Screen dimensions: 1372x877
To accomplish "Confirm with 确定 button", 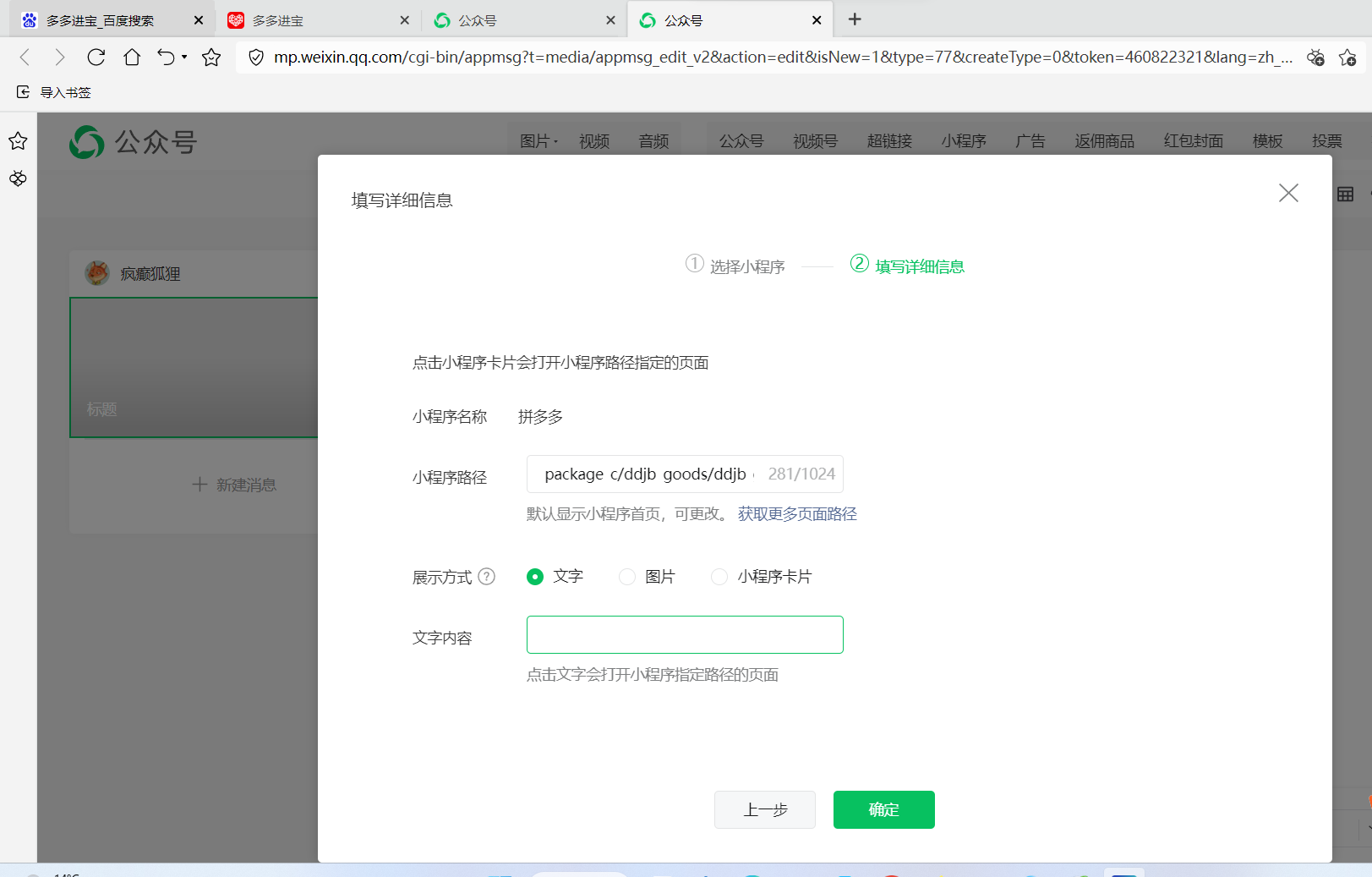I will pos(884,810).
